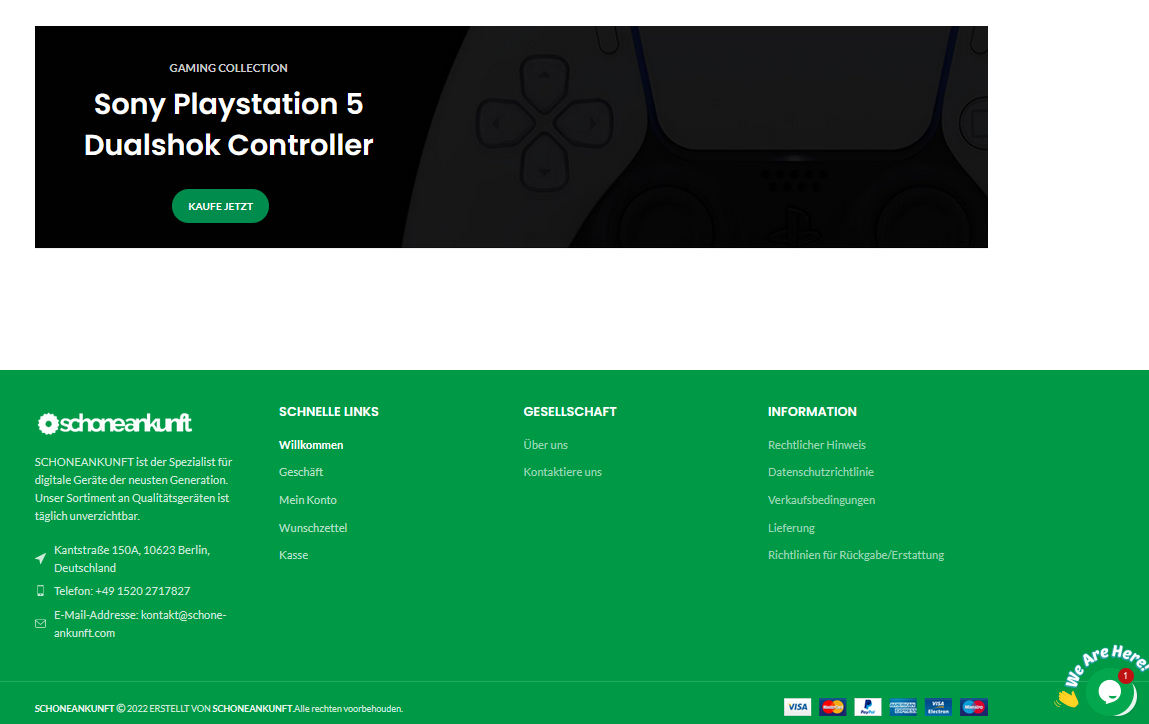Screen dimensions: 1149x724
Task: Click the phone icon next to Telefon
Action: pyautogui.click(x=40, y=591)
